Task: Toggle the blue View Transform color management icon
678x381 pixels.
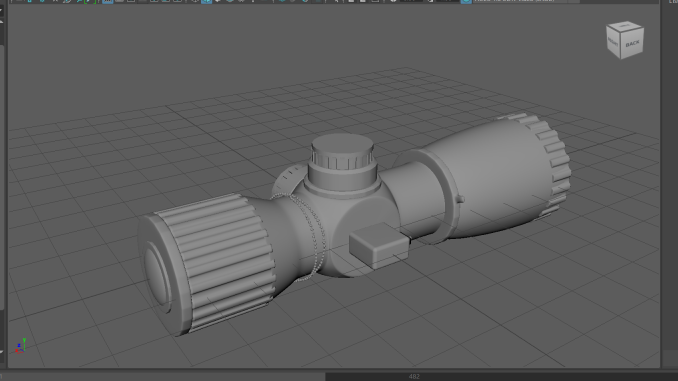Action: [466, 1]
